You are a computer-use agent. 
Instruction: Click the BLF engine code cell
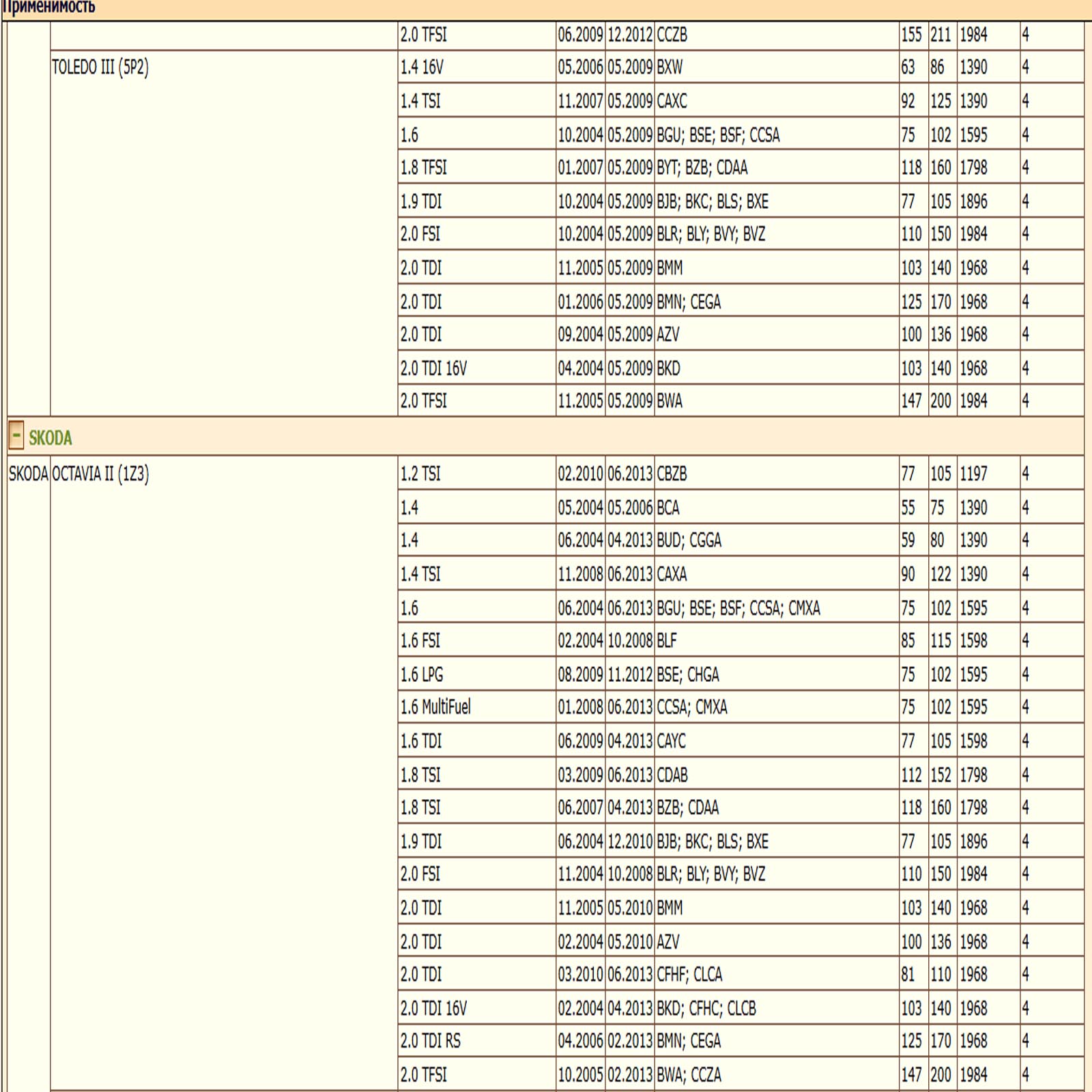coord(667,641)
